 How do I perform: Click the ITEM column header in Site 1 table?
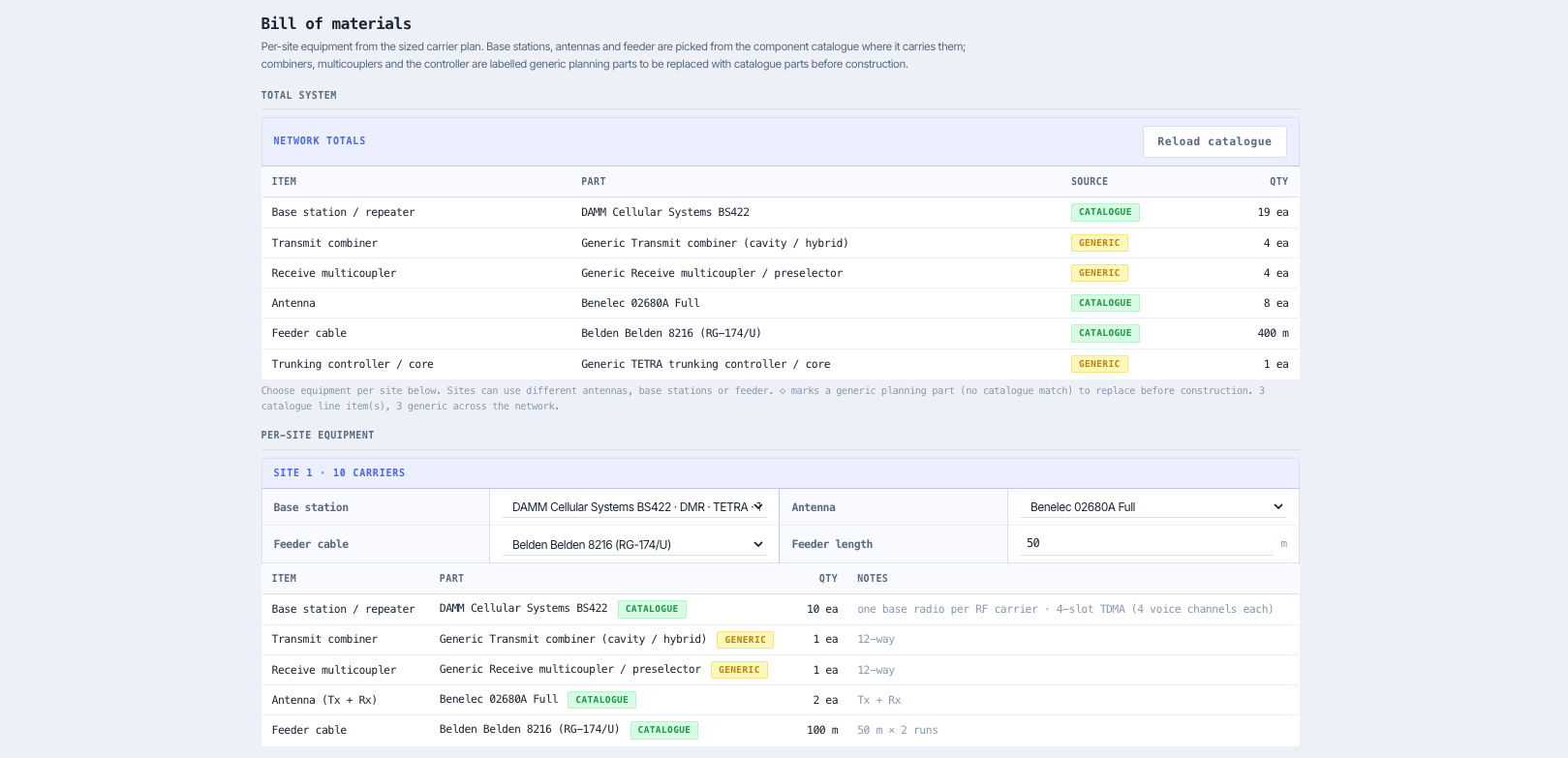pyautogui.click(x=284, y=579)
